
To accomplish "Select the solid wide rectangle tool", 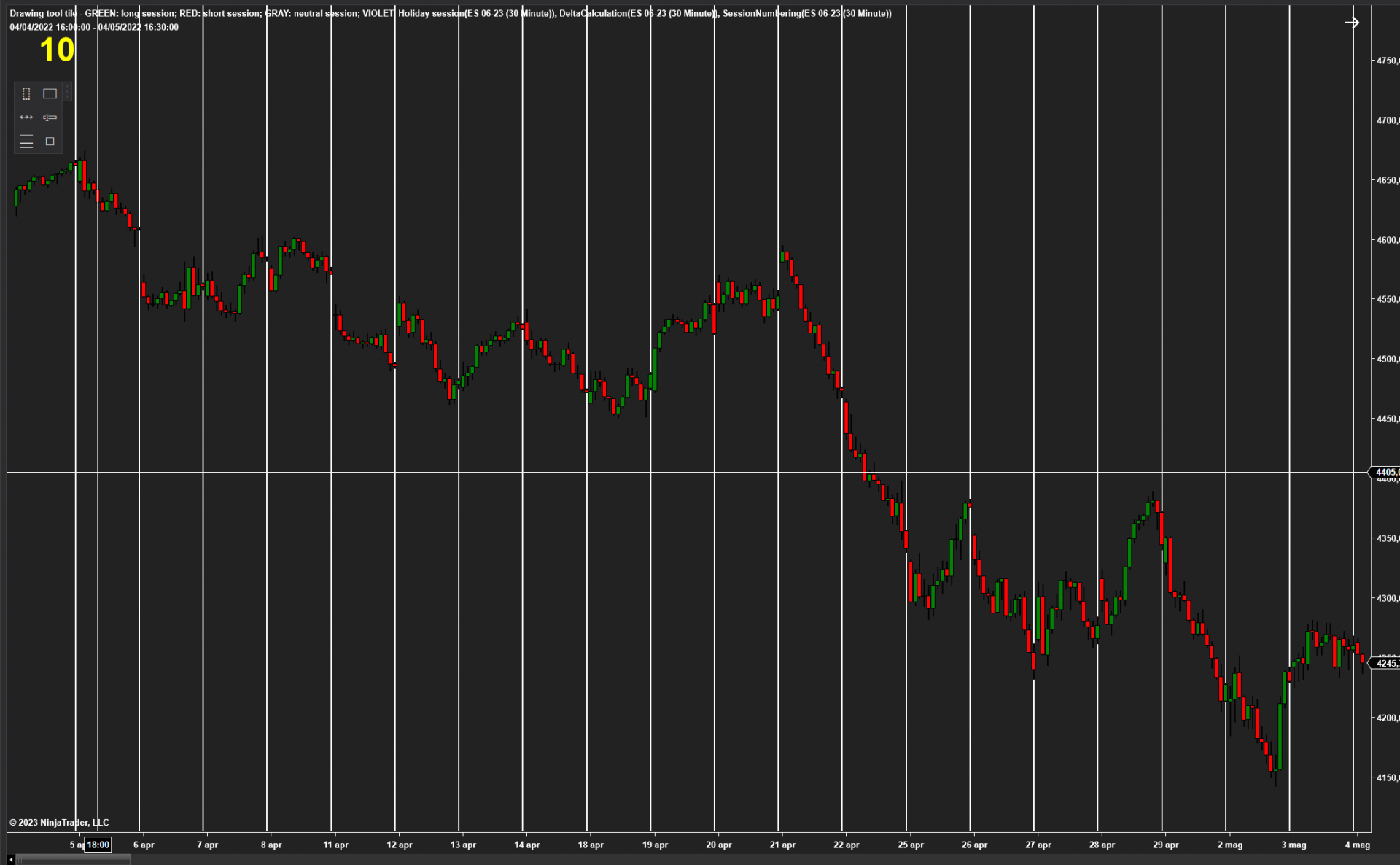I will (50, 93).
